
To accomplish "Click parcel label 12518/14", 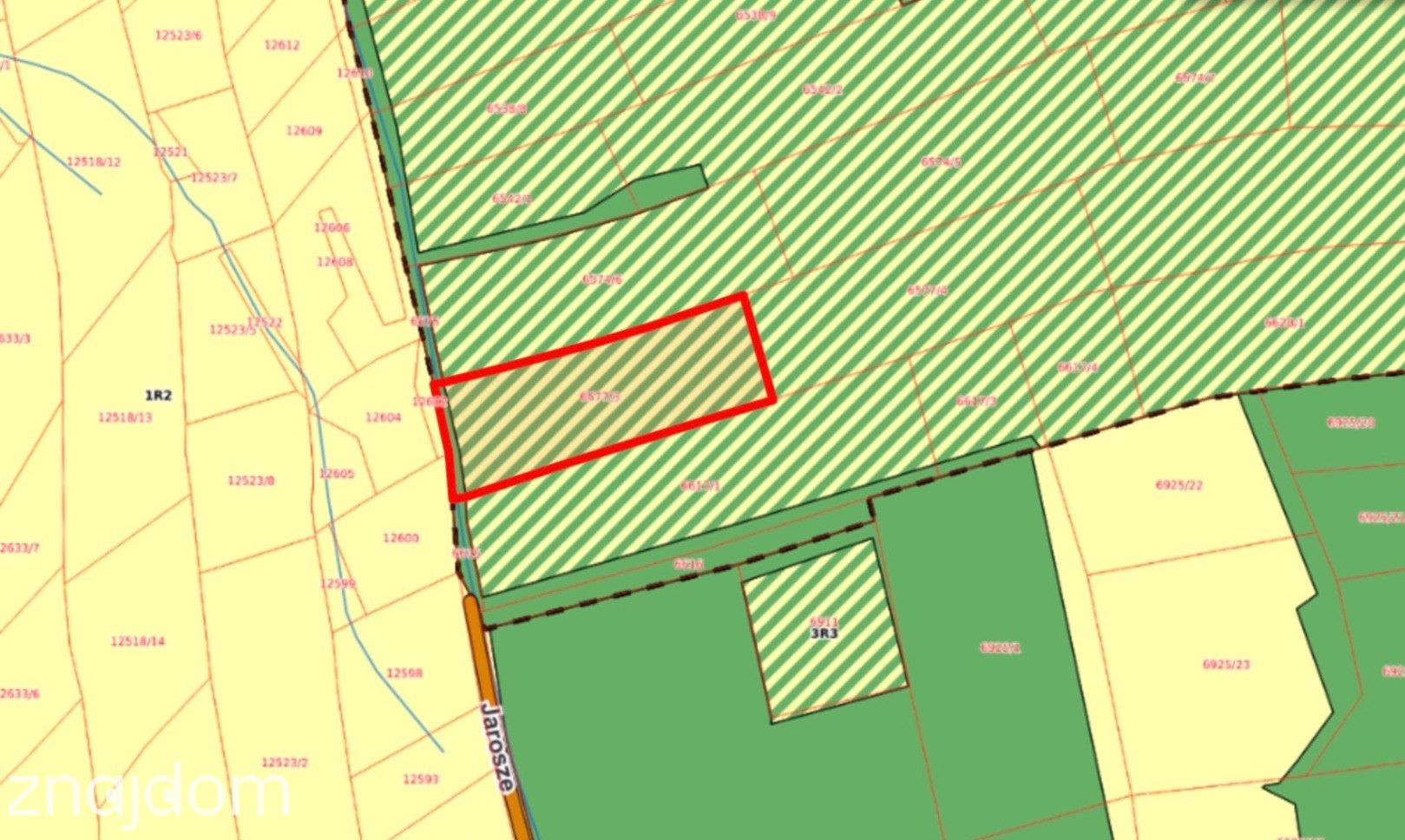I will point(137,642).
